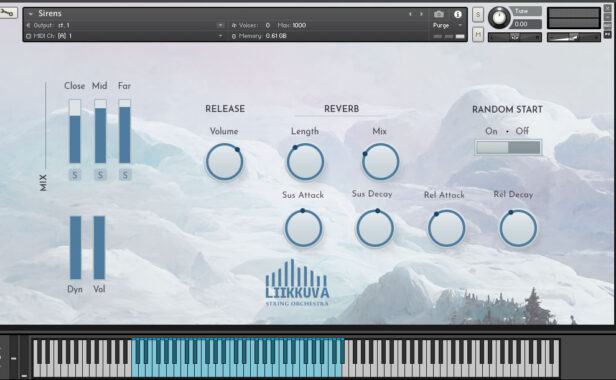
Task: Solo the Close mic
Action: (75, 175)
